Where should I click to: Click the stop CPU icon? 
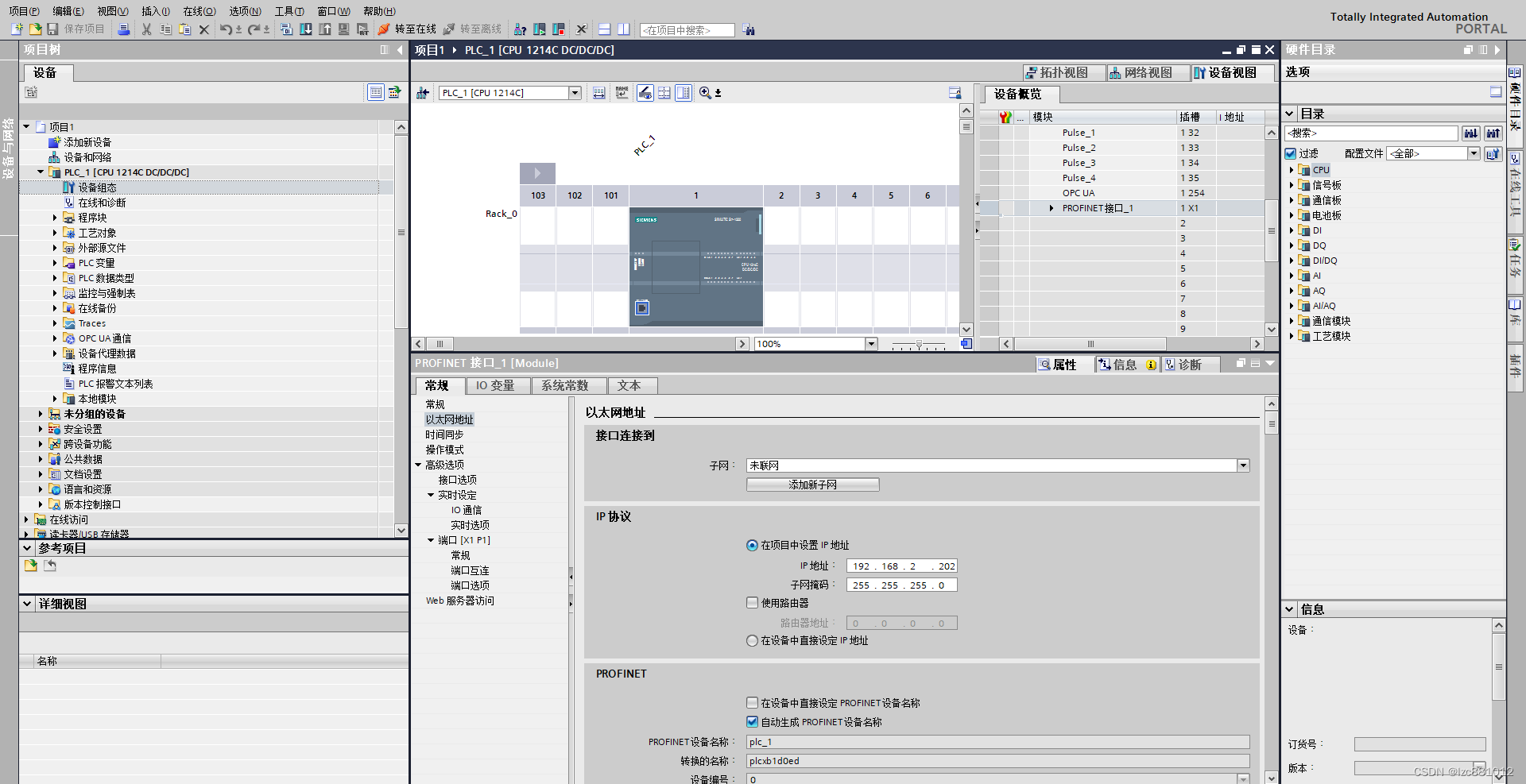tap(559, 29)
